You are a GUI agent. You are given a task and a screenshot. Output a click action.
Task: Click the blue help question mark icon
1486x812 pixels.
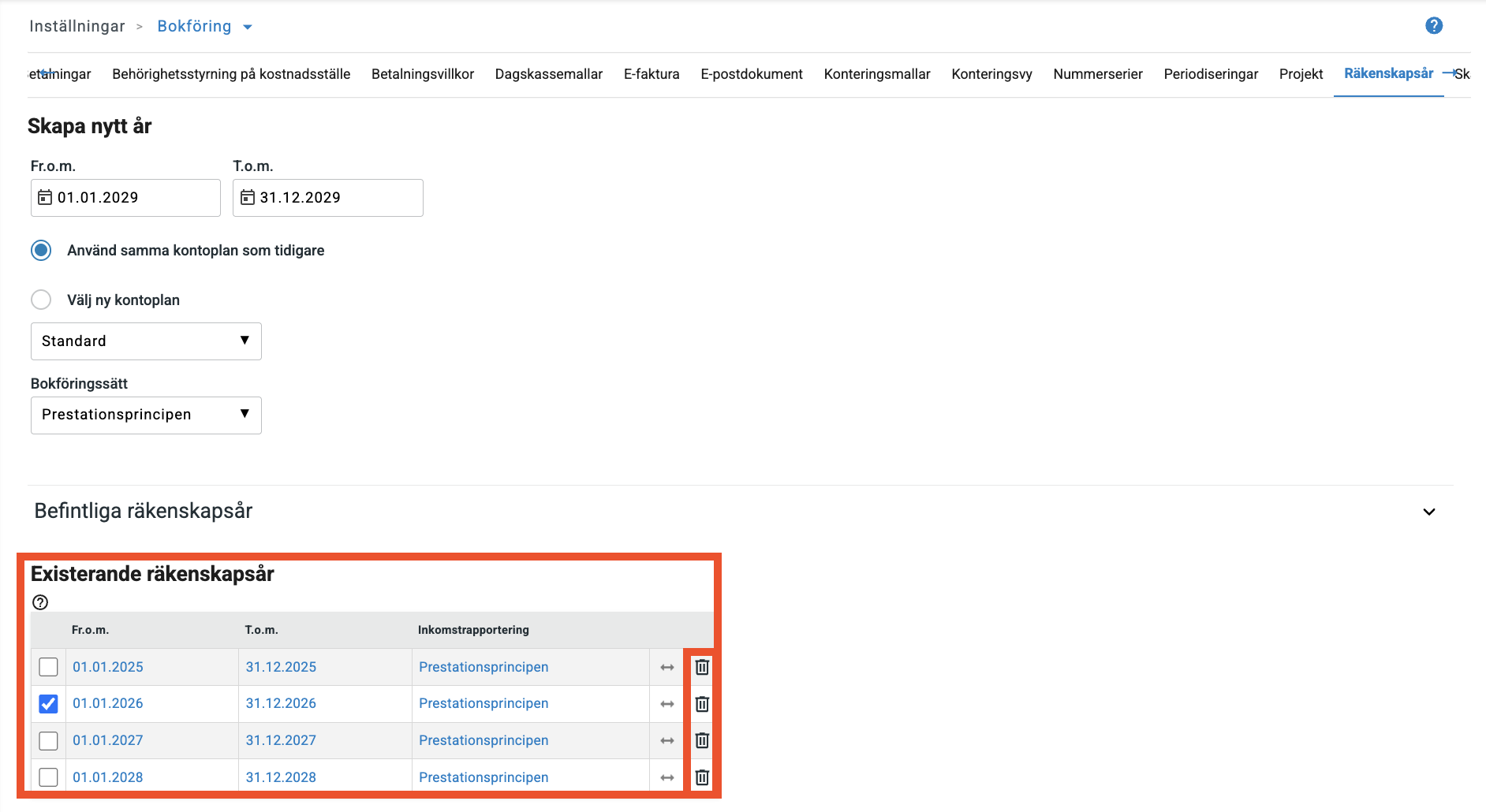coord(1433,26)
